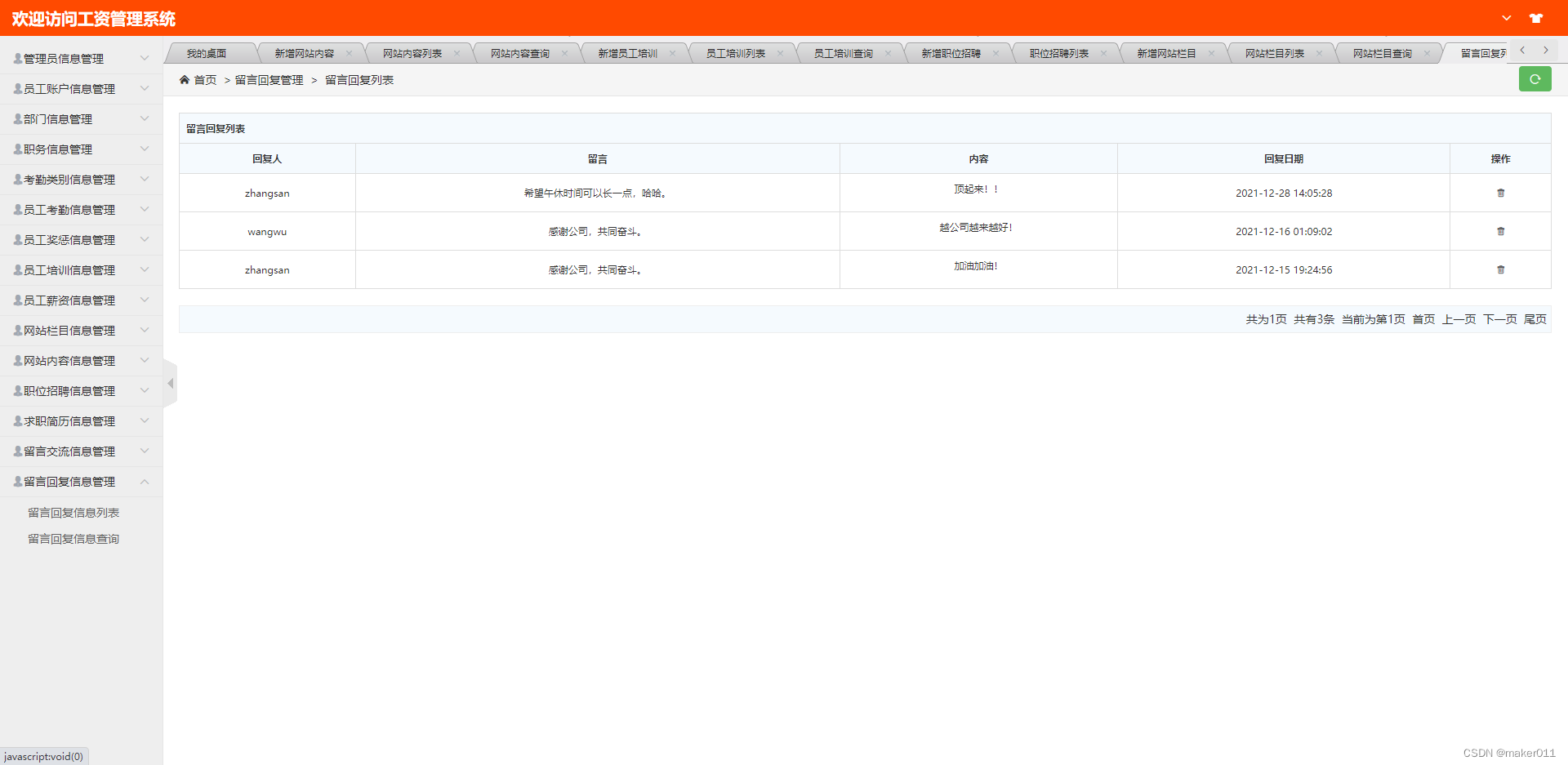This screenshot has height=765, width=1568.
Task: Select the cell reading 越公司越来越好!
Action: pyautogui.click(x=978, y=231)
